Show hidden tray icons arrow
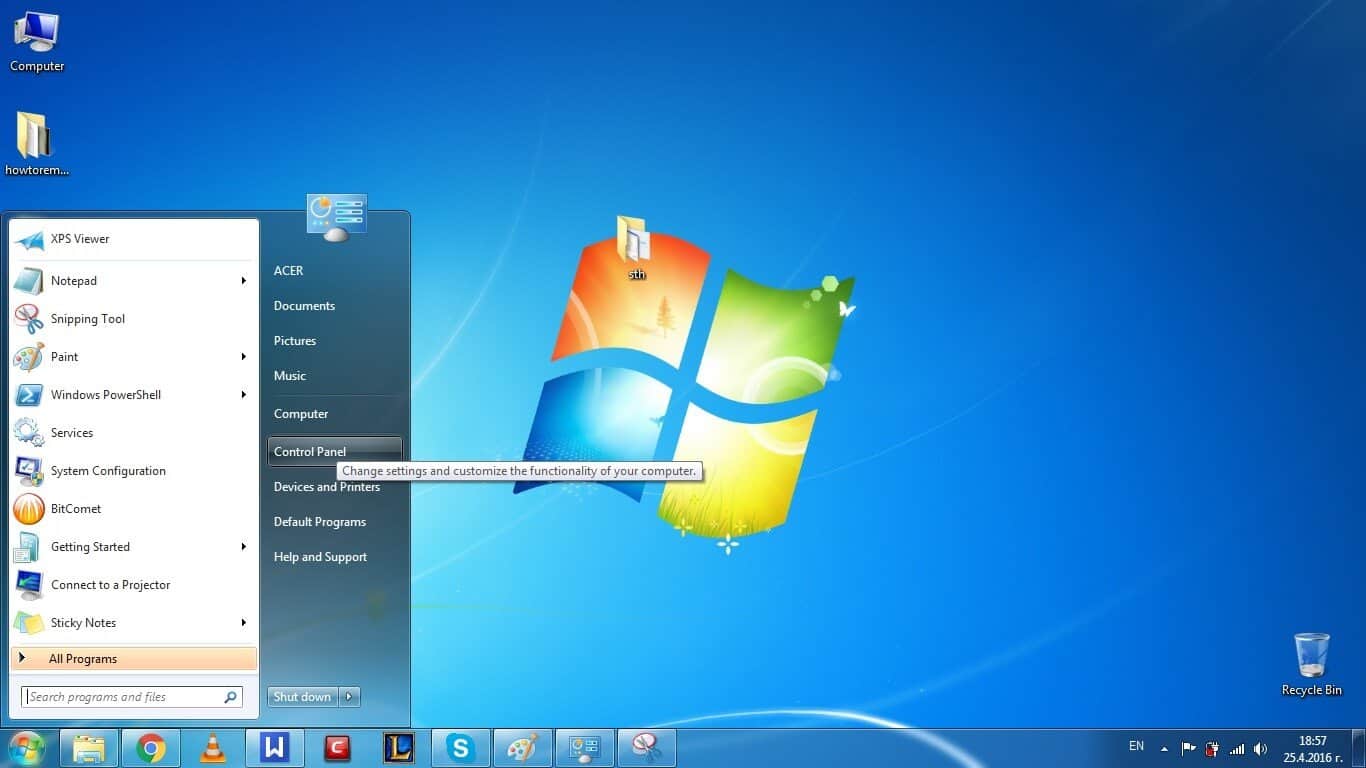Image resolution: width=1366 pixels, height=768 pixels. click(x=1164, y=748)
